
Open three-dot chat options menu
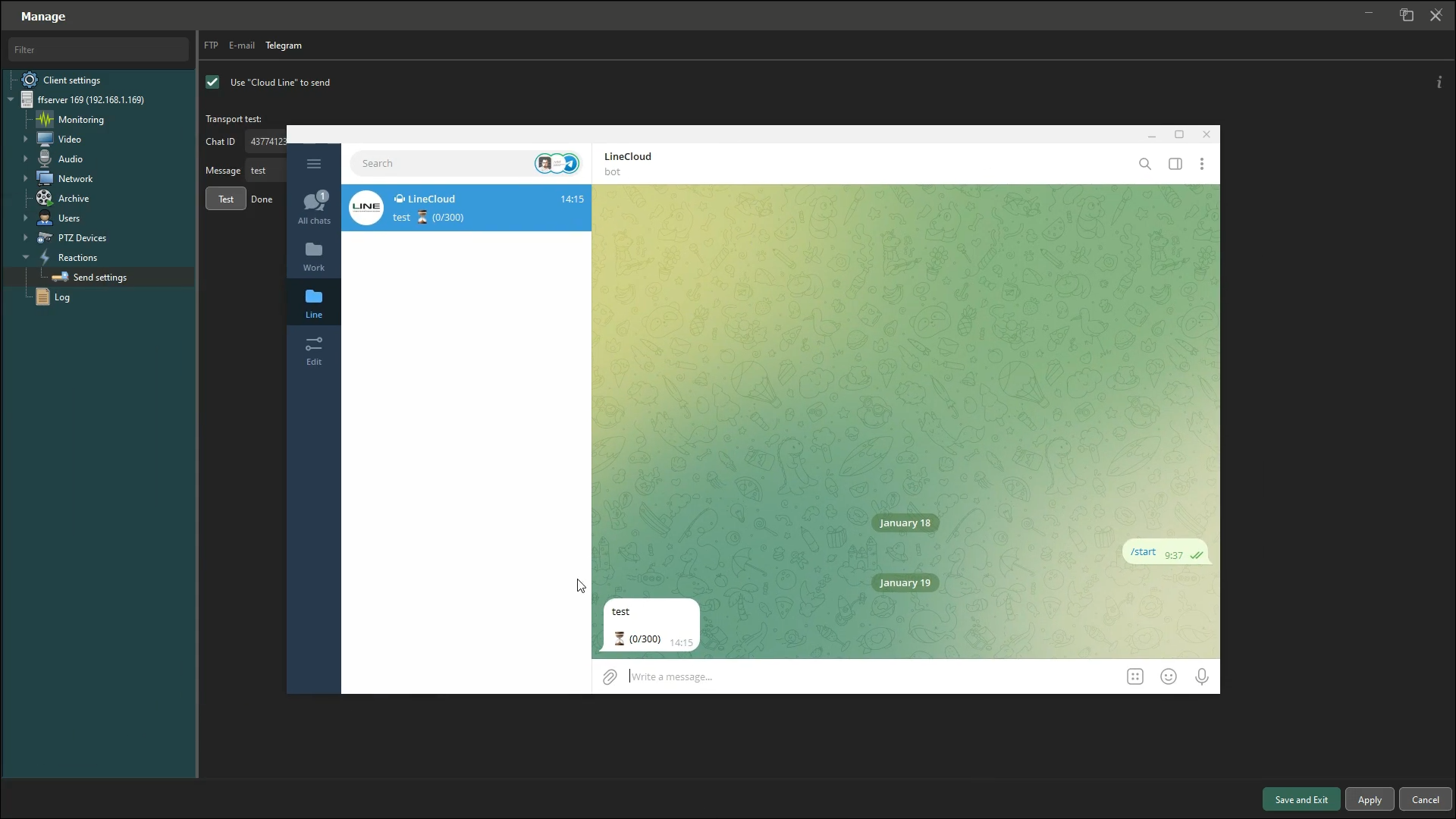tap(1202, 164)
